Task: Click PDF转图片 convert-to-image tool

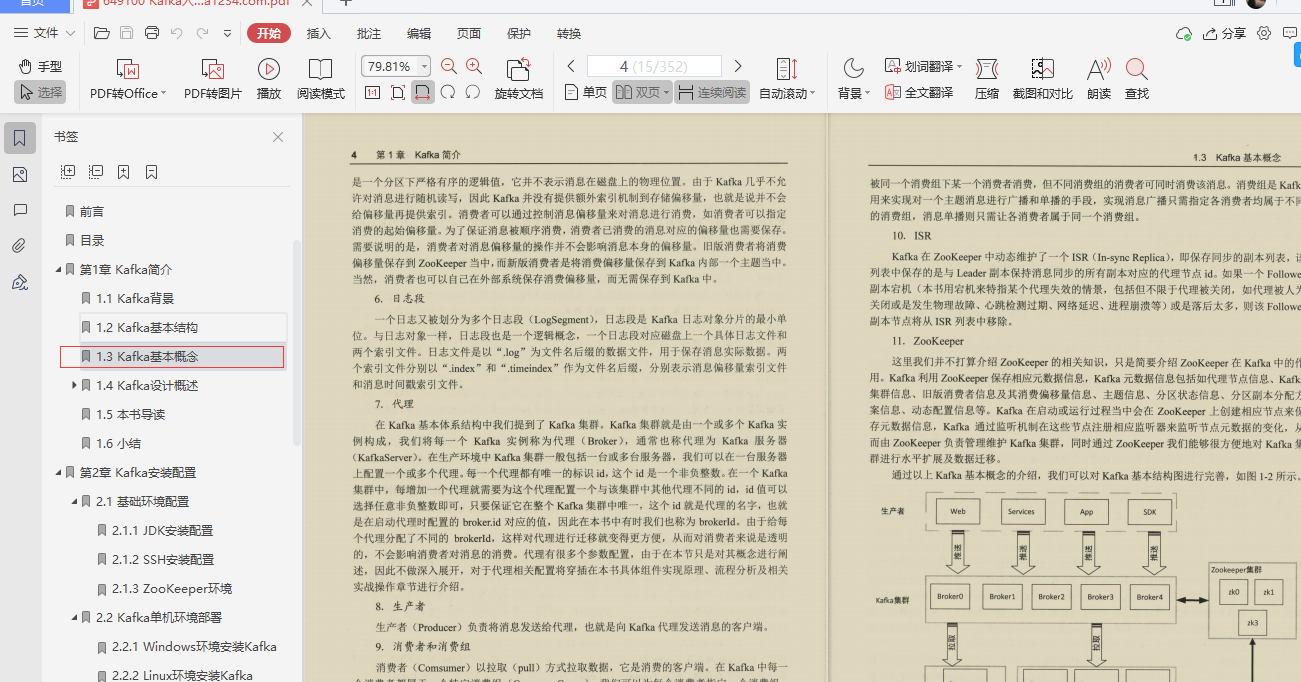Action: [x=212, y=79]
